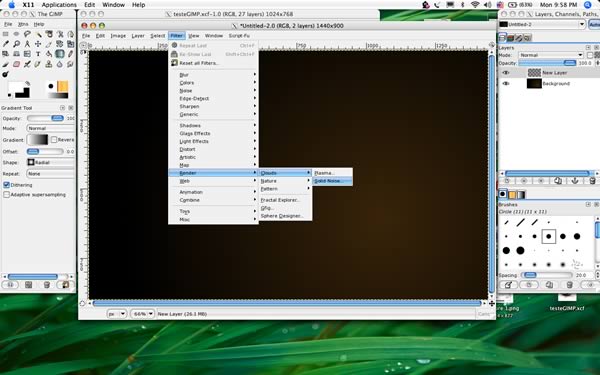
Task: Select the Paintbrush tool
Action: tap(5, 64)
